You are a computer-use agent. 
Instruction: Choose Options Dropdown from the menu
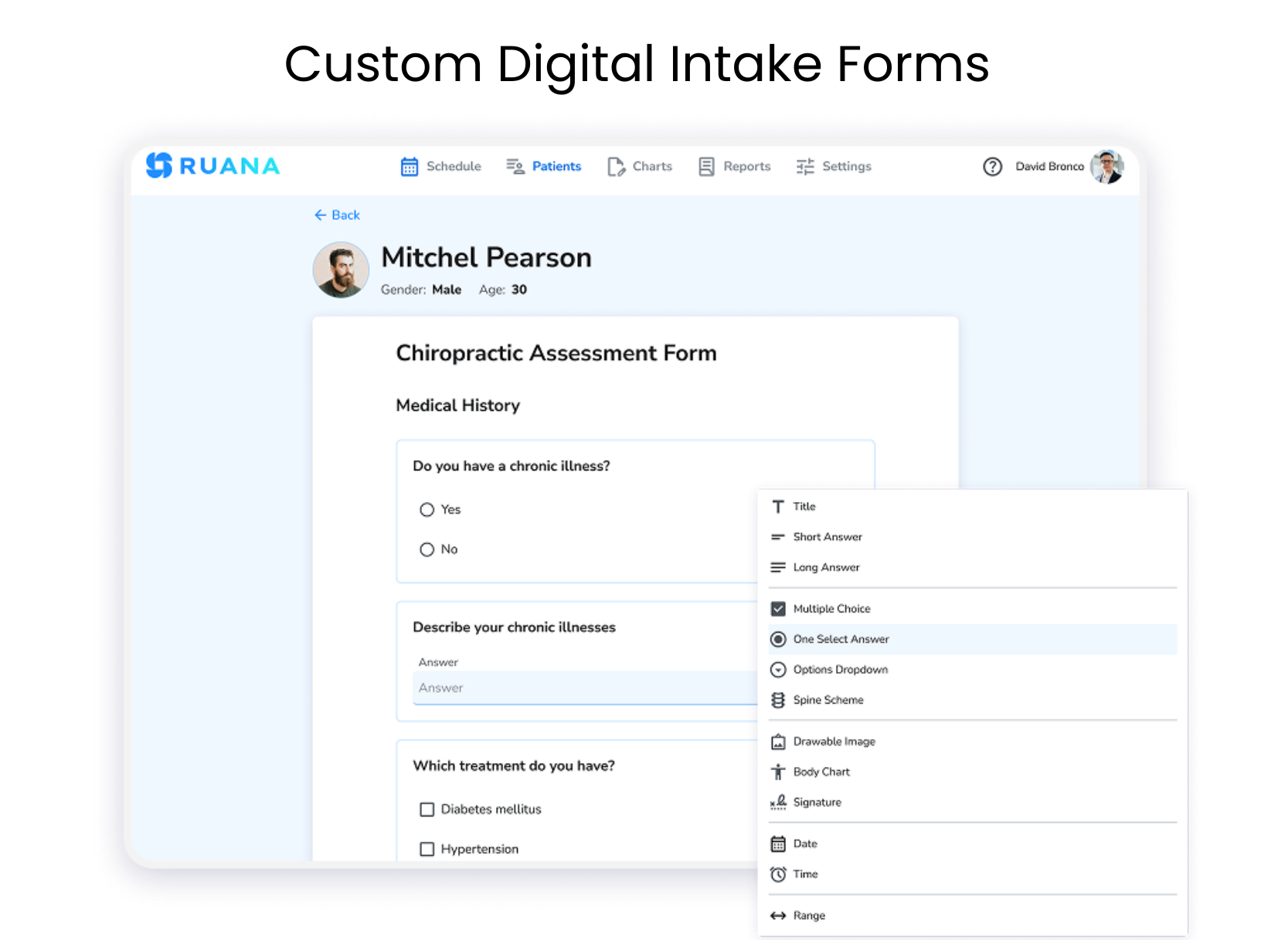(972, 670)
